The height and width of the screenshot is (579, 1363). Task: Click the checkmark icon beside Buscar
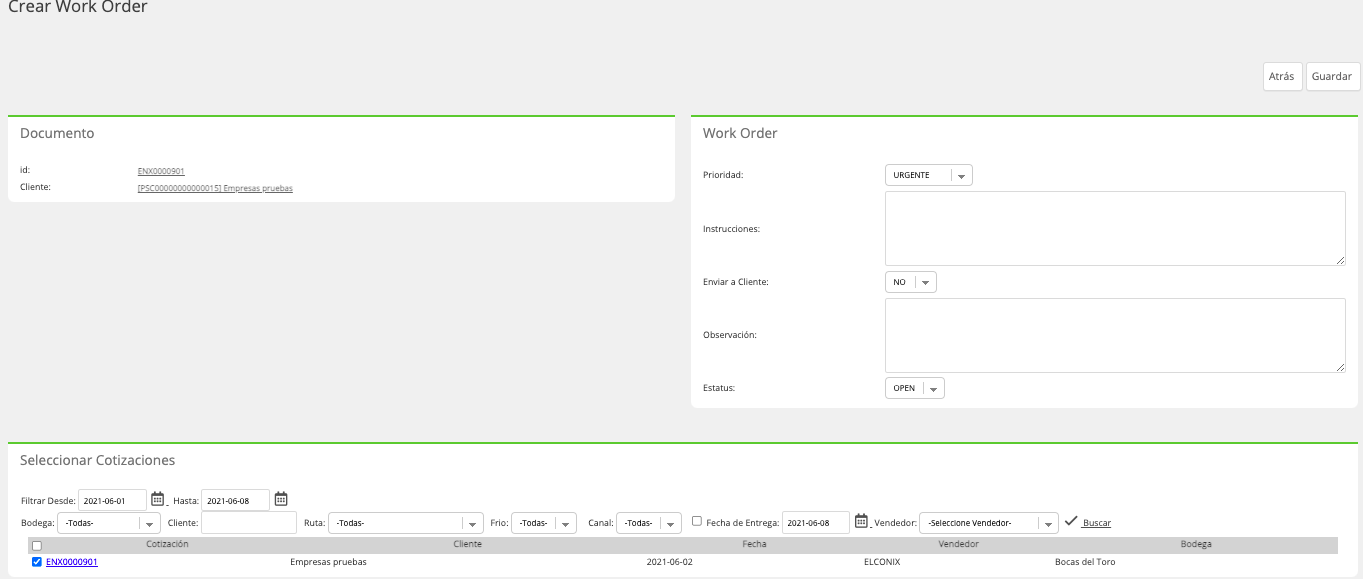pyautogui.click(x=1071, y=521)
